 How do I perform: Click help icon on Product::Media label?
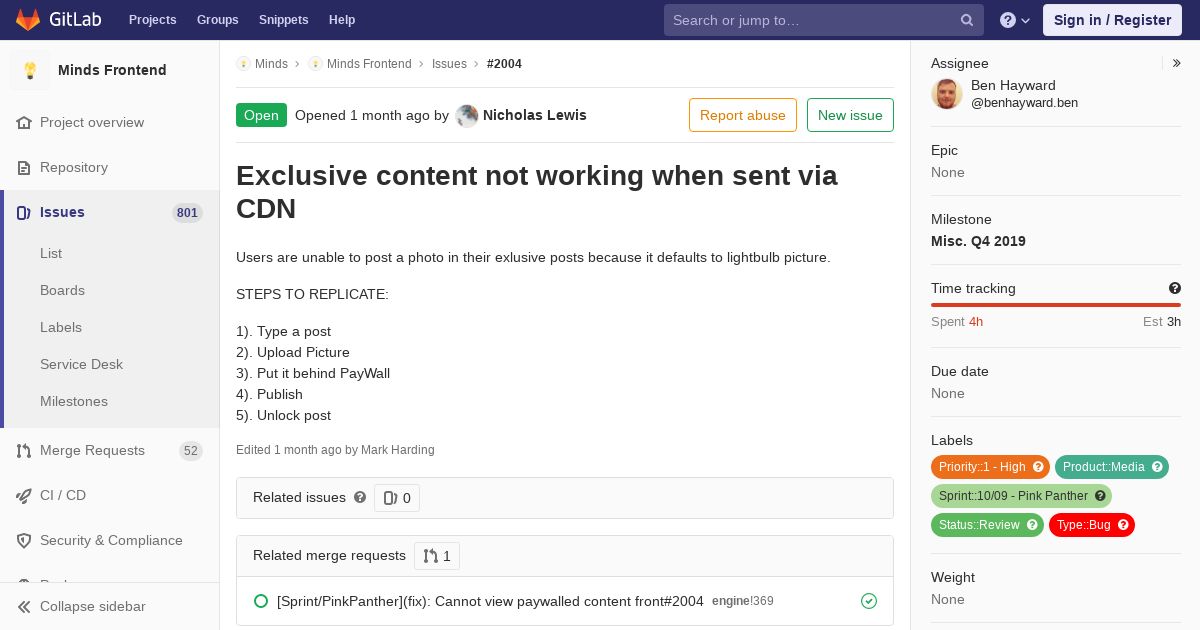point(1157,467)
